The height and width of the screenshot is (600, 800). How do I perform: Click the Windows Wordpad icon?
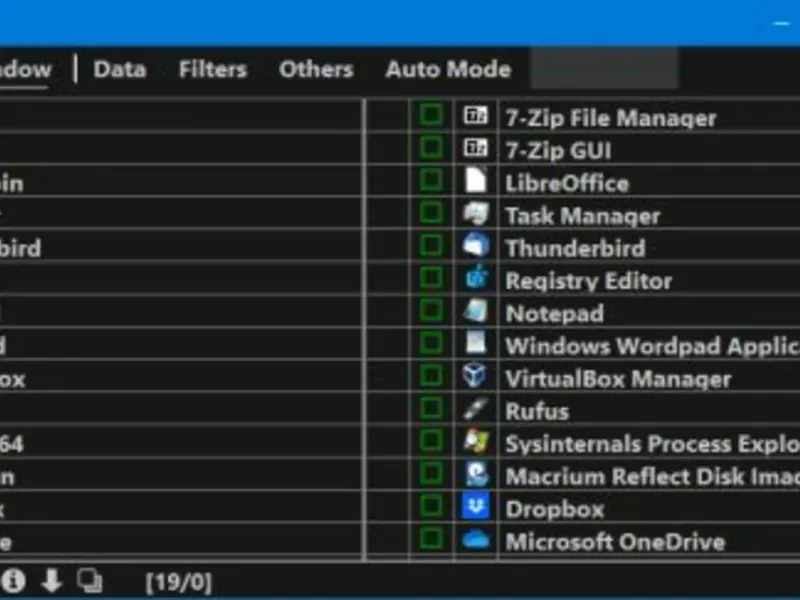click(x=476, y=343)
